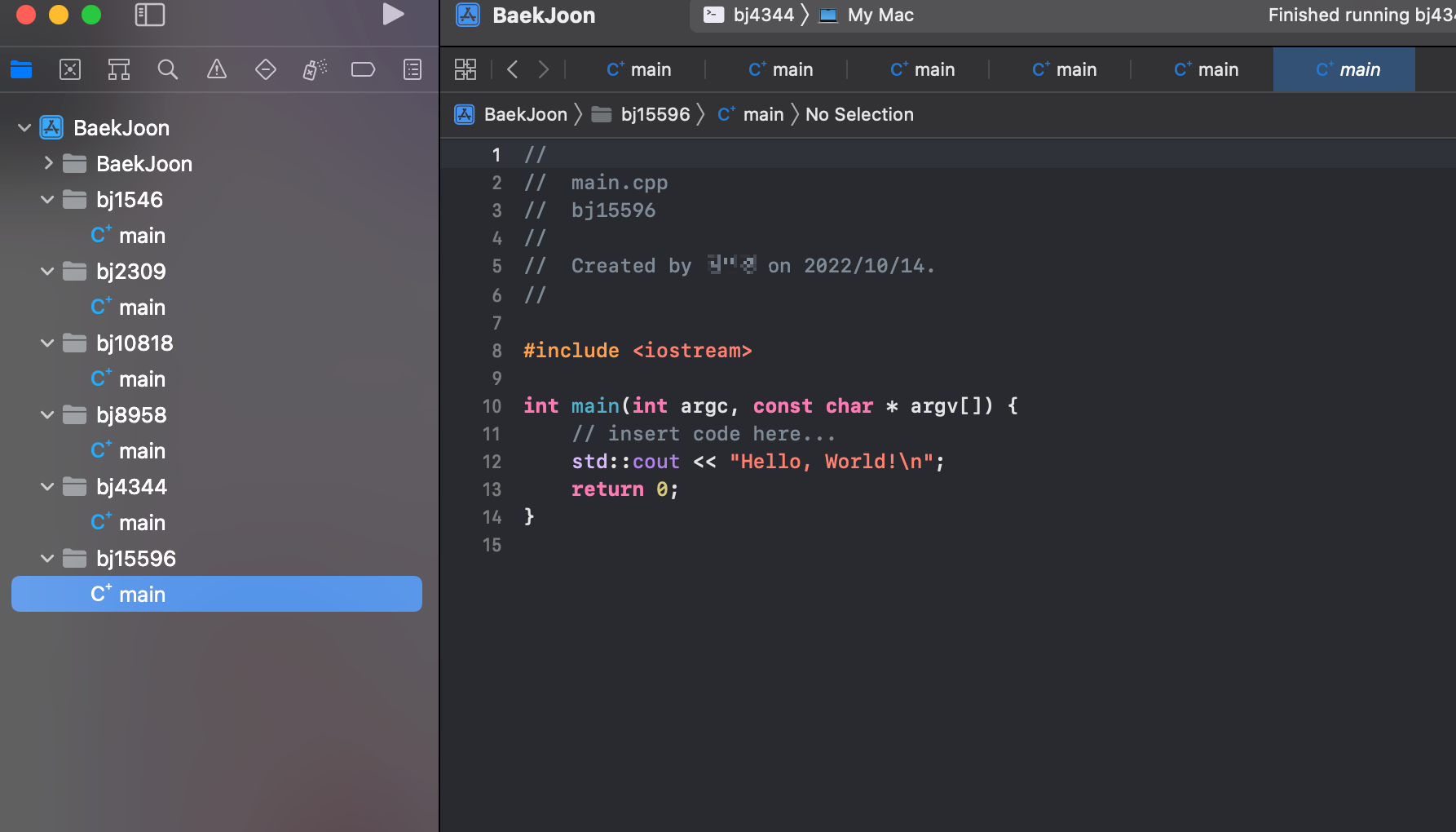Open the Report navigator

(413, 69)
